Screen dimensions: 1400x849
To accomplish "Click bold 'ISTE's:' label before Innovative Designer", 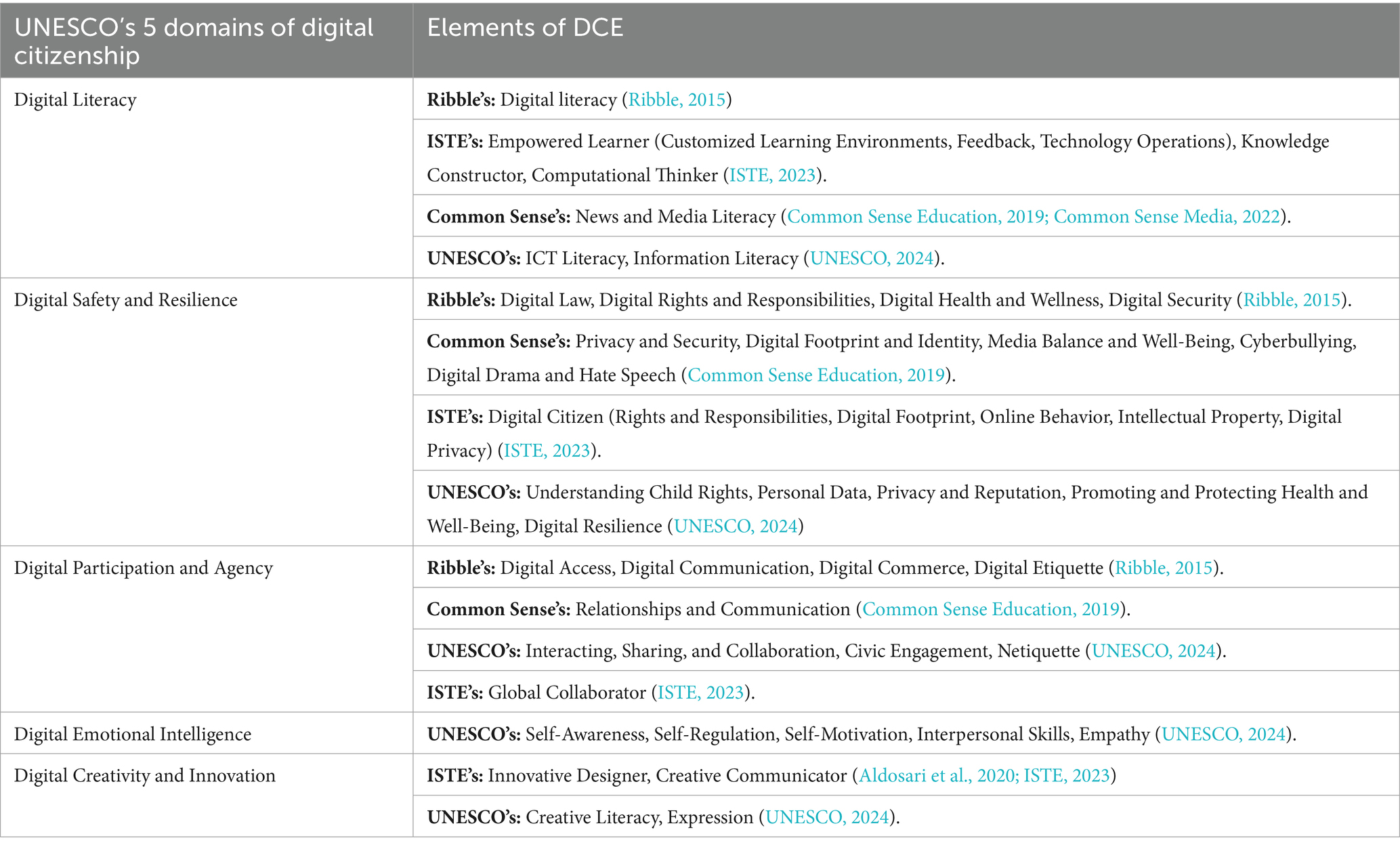I will pos(455,775).
